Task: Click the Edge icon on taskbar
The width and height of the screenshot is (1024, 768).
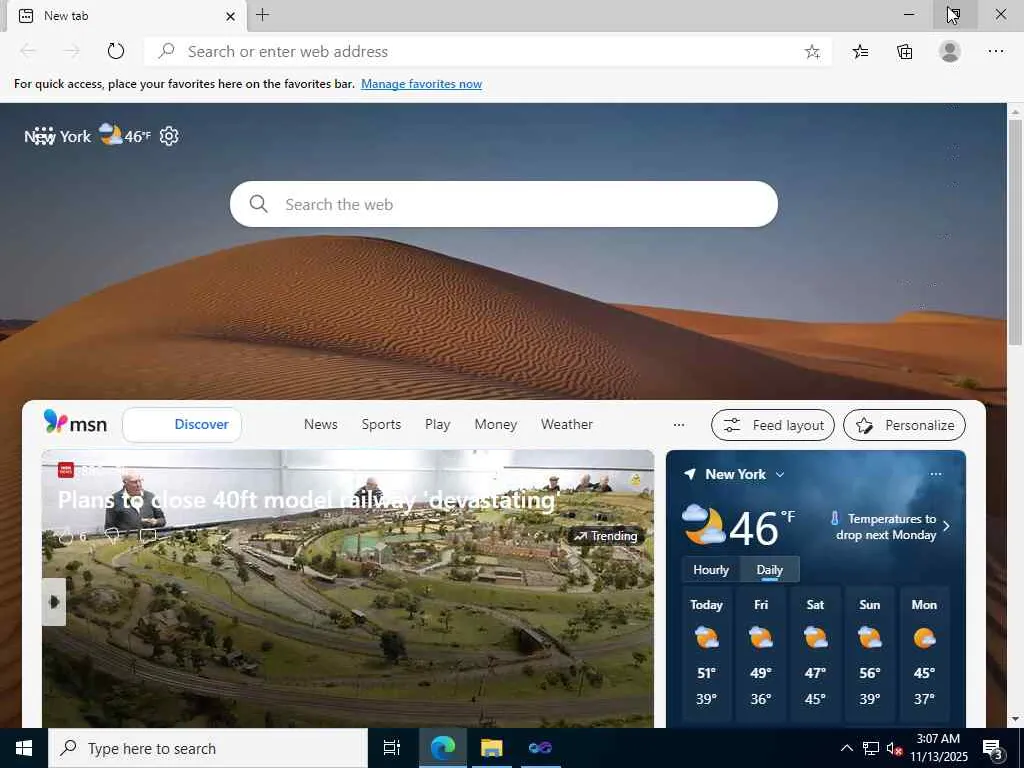Action: point(442,748)
